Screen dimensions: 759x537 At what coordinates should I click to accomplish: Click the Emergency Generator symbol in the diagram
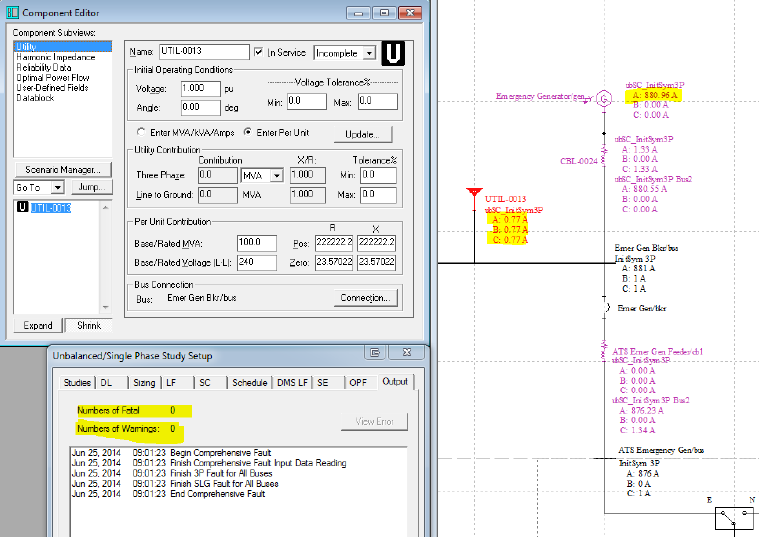pyautogui.click(x=603, y=98)
